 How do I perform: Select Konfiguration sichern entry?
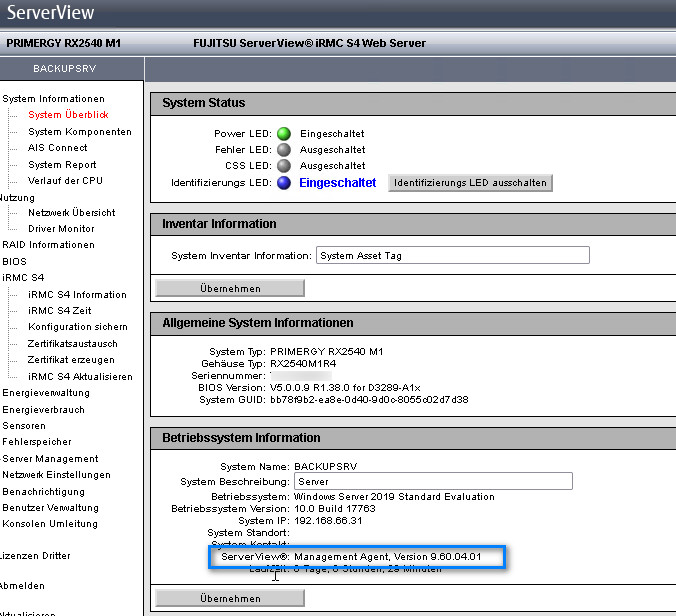point(78,327)
